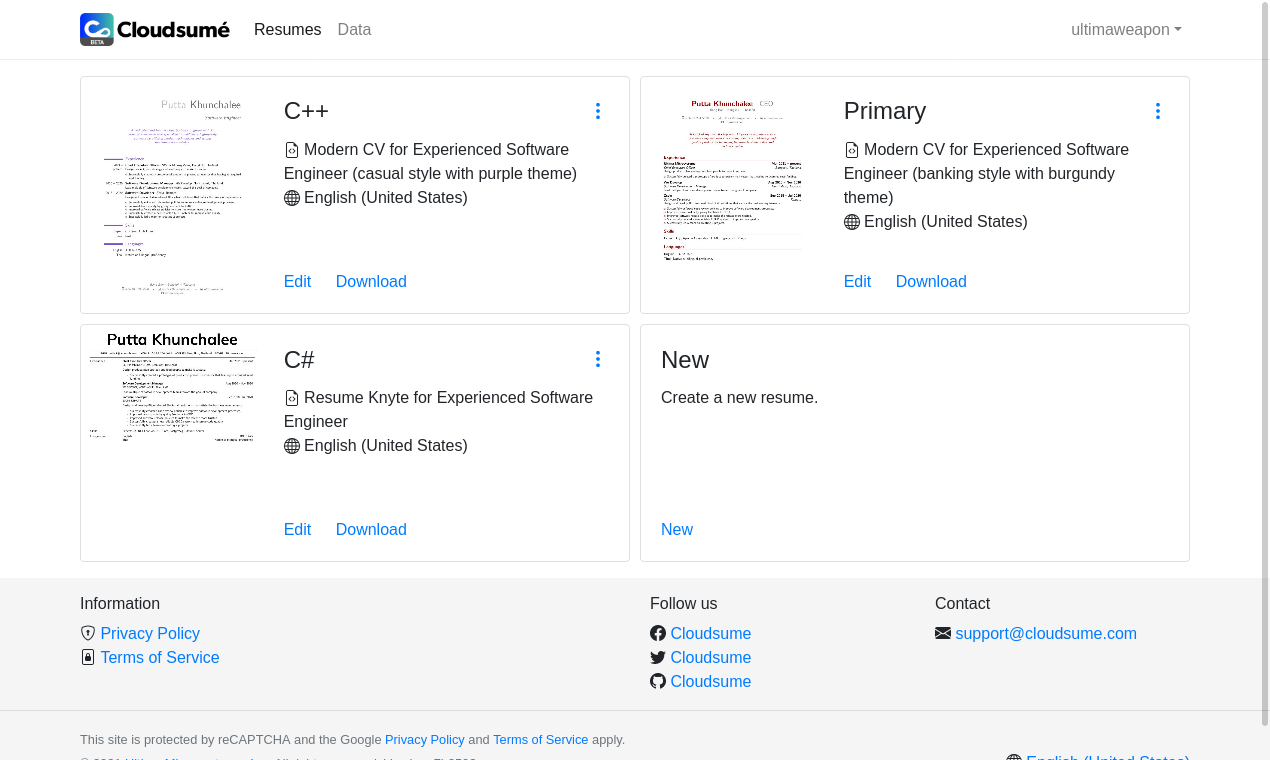Open the English (United States) language selector
This screenshot has height=760, width=1270.
(x=1100, y=757)
